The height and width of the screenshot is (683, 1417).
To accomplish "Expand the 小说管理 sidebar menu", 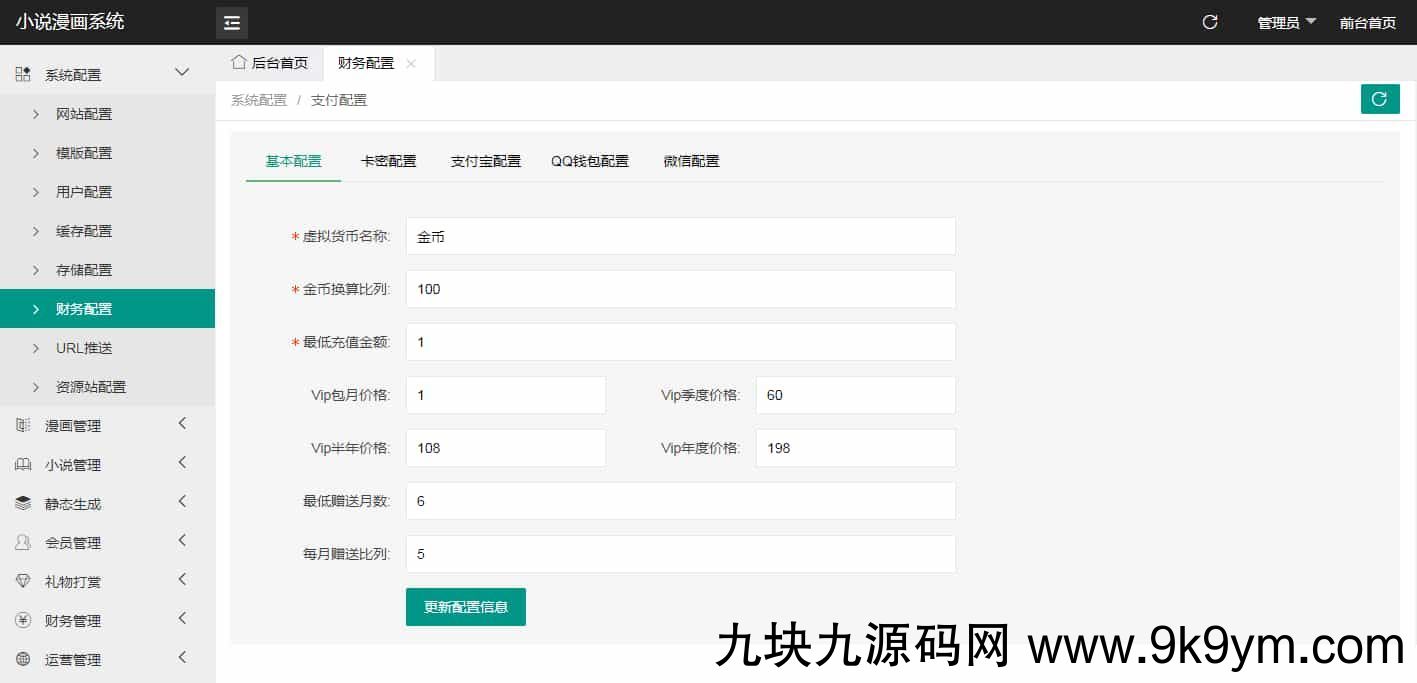I will click(107, 465).
